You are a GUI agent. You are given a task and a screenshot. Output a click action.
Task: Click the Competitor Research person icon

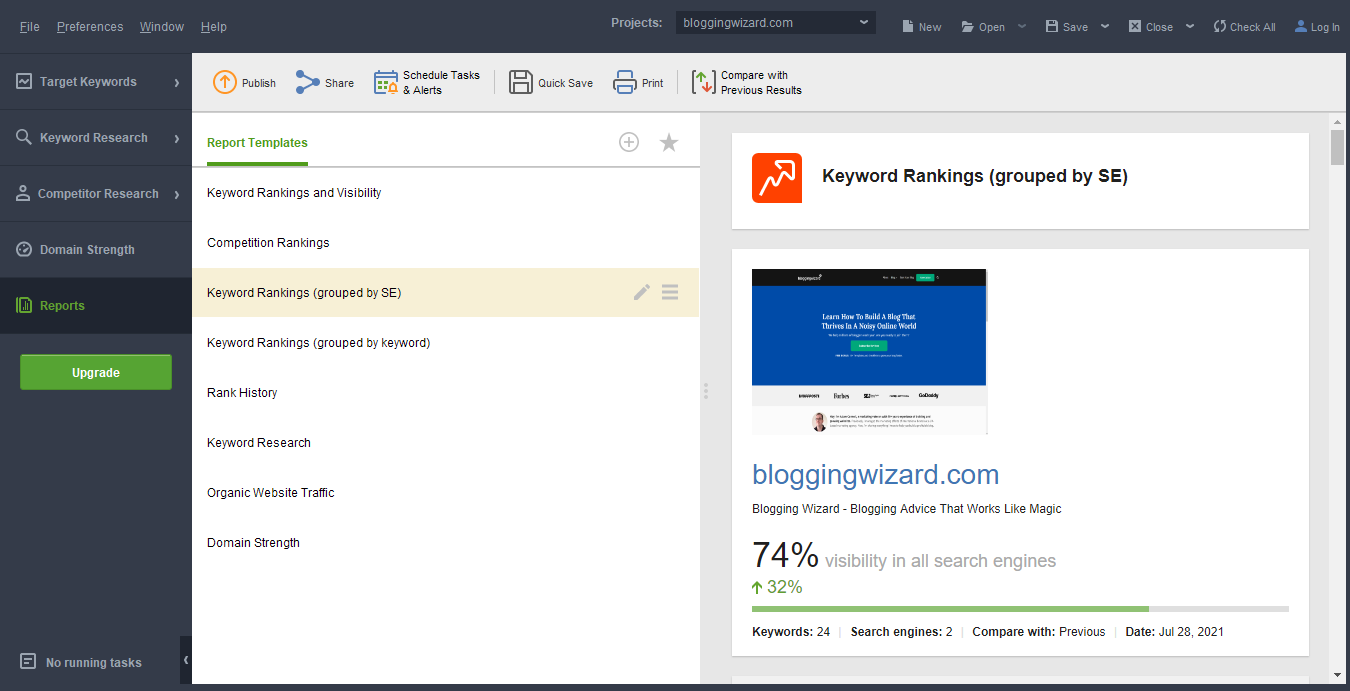pos(23,194)
